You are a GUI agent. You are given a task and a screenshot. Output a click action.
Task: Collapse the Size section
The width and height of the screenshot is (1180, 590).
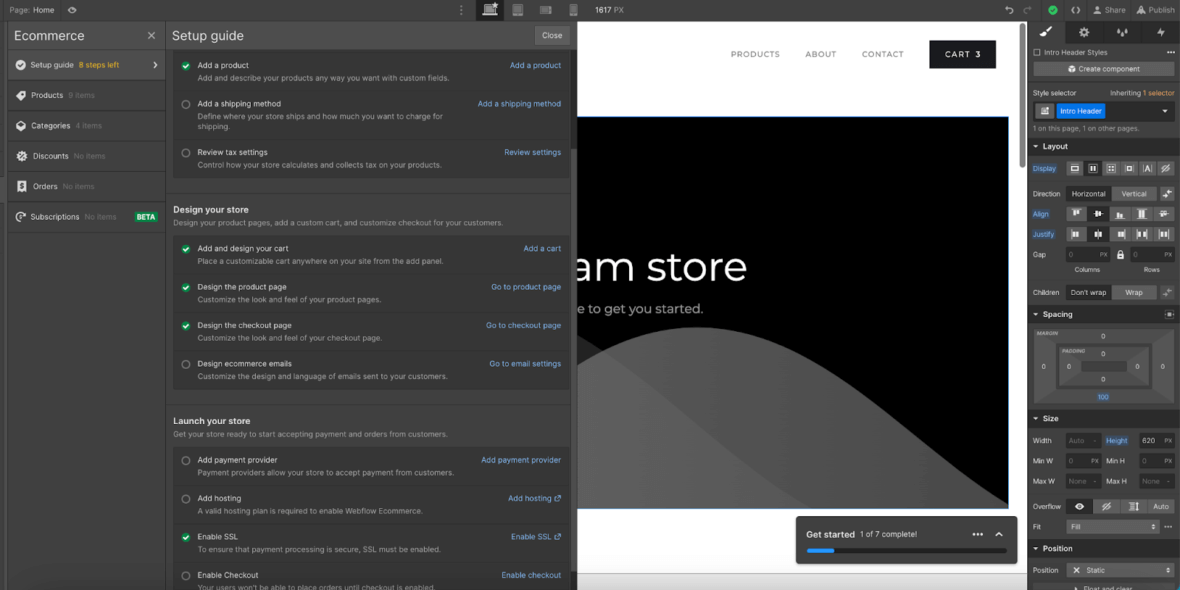click(1036, 418)
